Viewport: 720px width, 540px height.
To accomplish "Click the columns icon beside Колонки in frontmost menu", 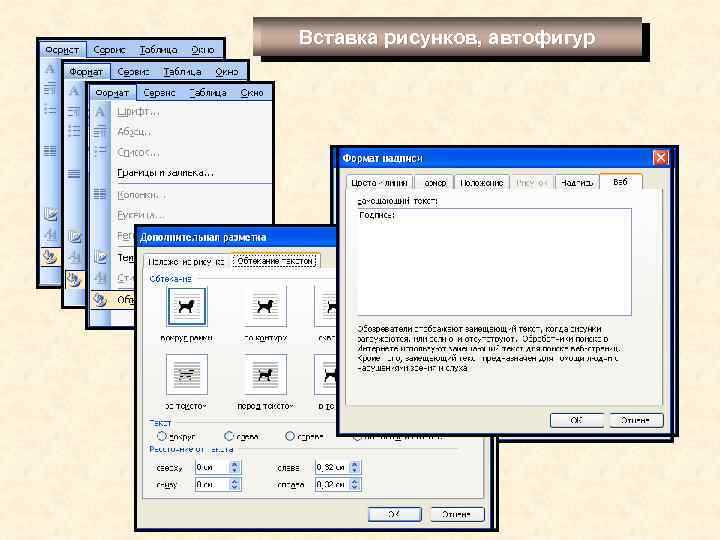I will [100, 194].
